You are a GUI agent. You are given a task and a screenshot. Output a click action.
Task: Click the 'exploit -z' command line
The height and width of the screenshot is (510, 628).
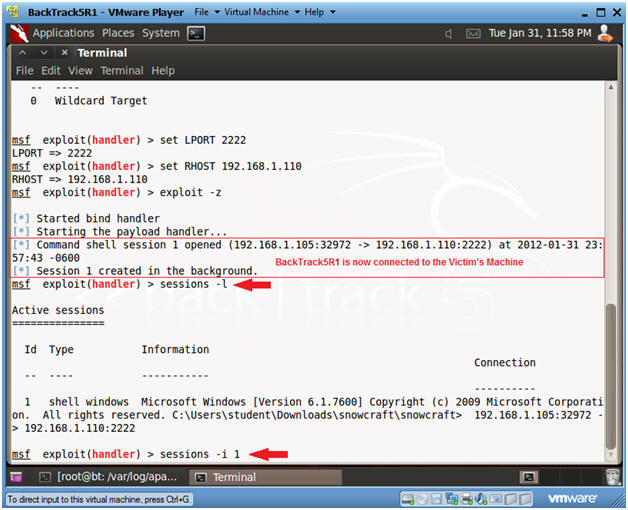pos(117,193)
